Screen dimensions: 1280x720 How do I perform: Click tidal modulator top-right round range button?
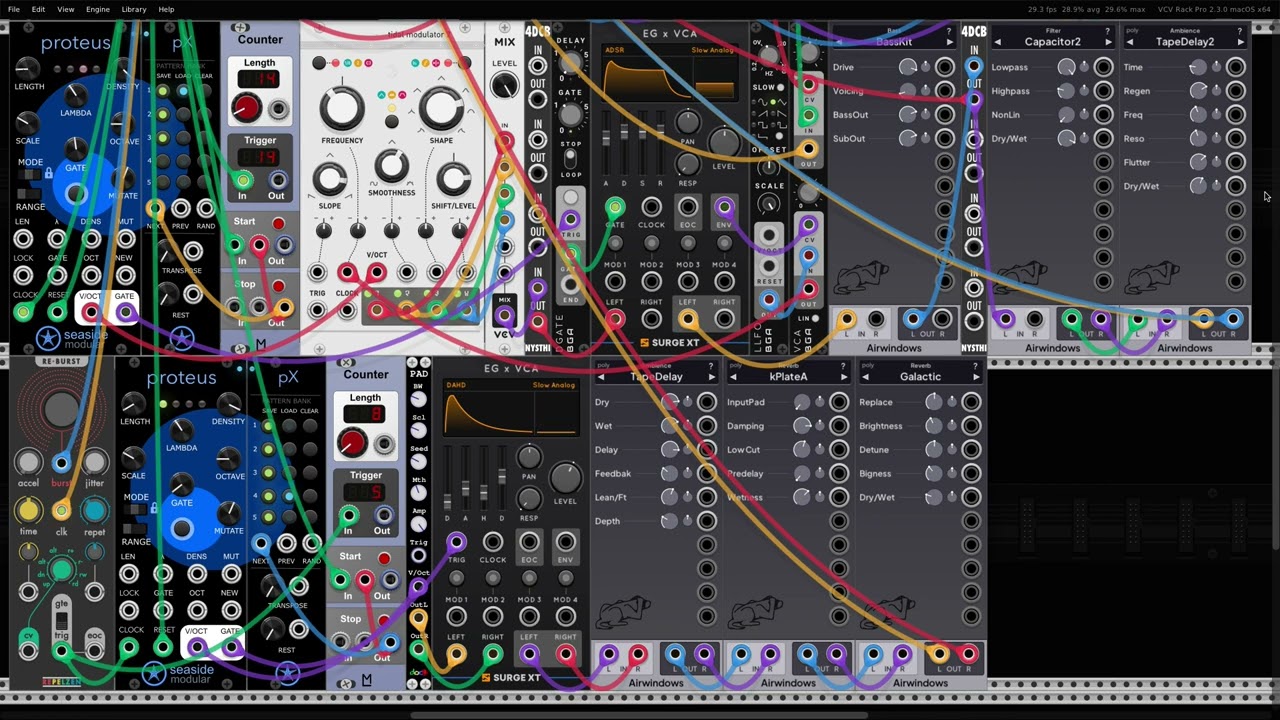[467, 63]
